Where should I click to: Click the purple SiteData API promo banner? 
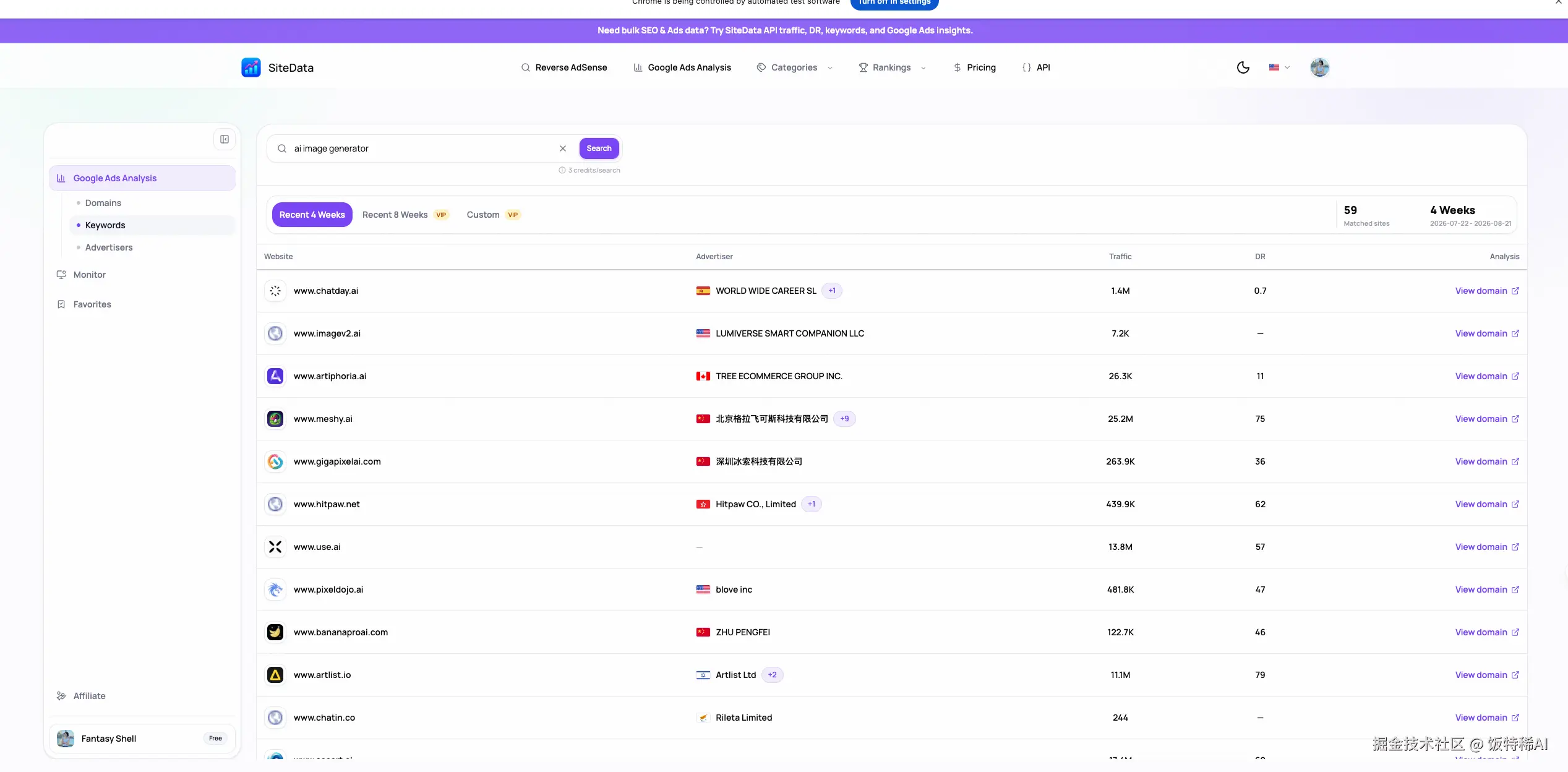784,30
